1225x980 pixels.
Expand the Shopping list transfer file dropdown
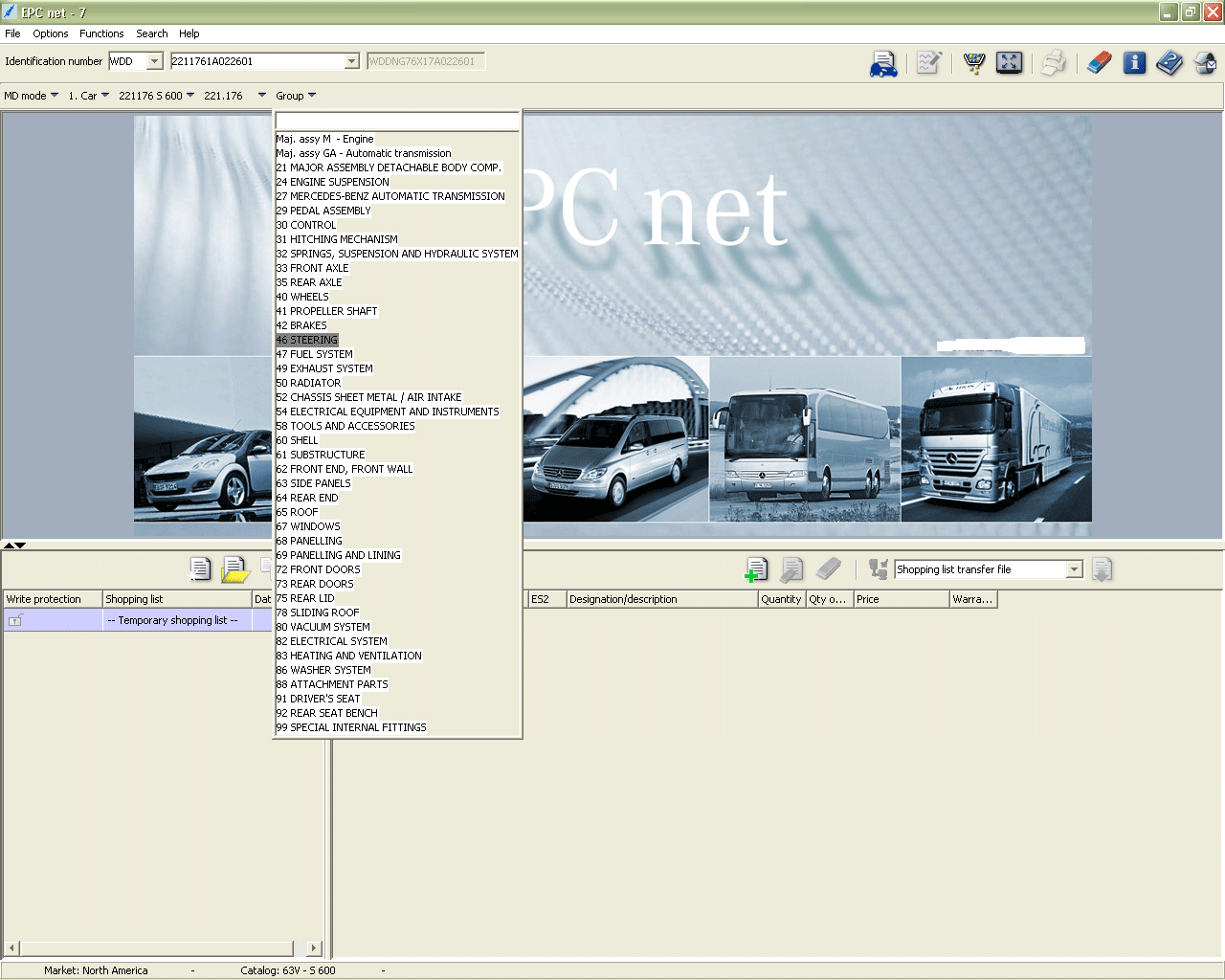coord(1074,569)
